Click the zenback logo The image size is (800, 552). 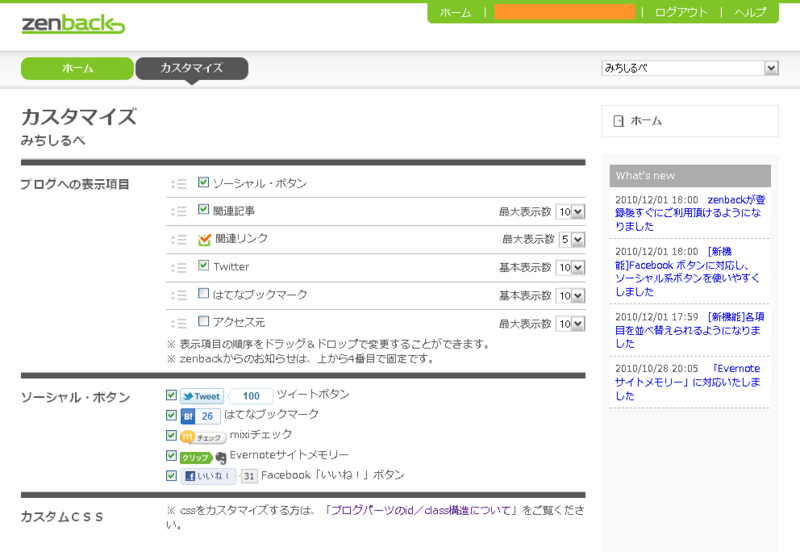click(73, 24)
